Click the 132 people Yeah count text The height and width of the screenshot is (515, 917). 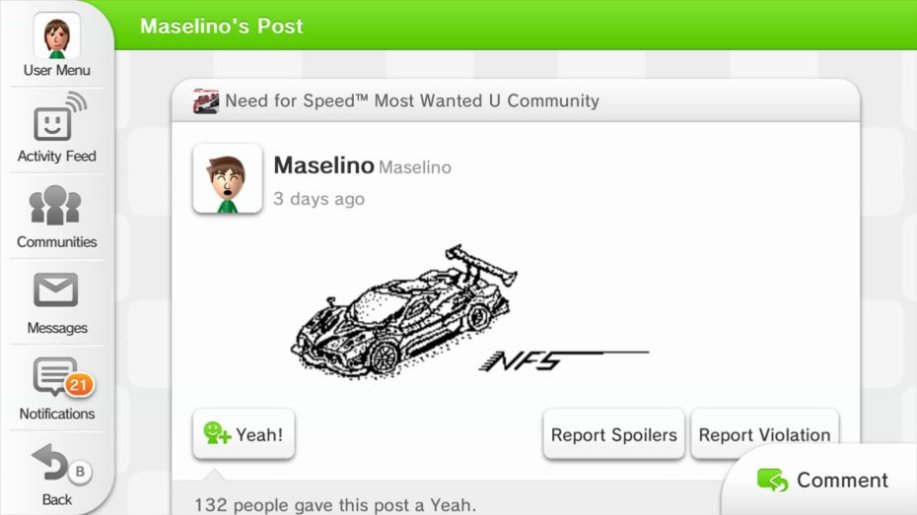point(335,505)
